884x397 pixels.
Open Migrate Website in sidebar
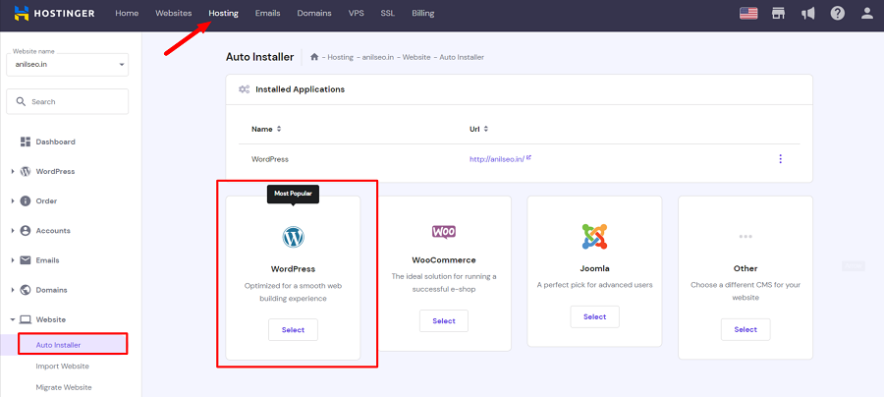click(x=63, y=387)
